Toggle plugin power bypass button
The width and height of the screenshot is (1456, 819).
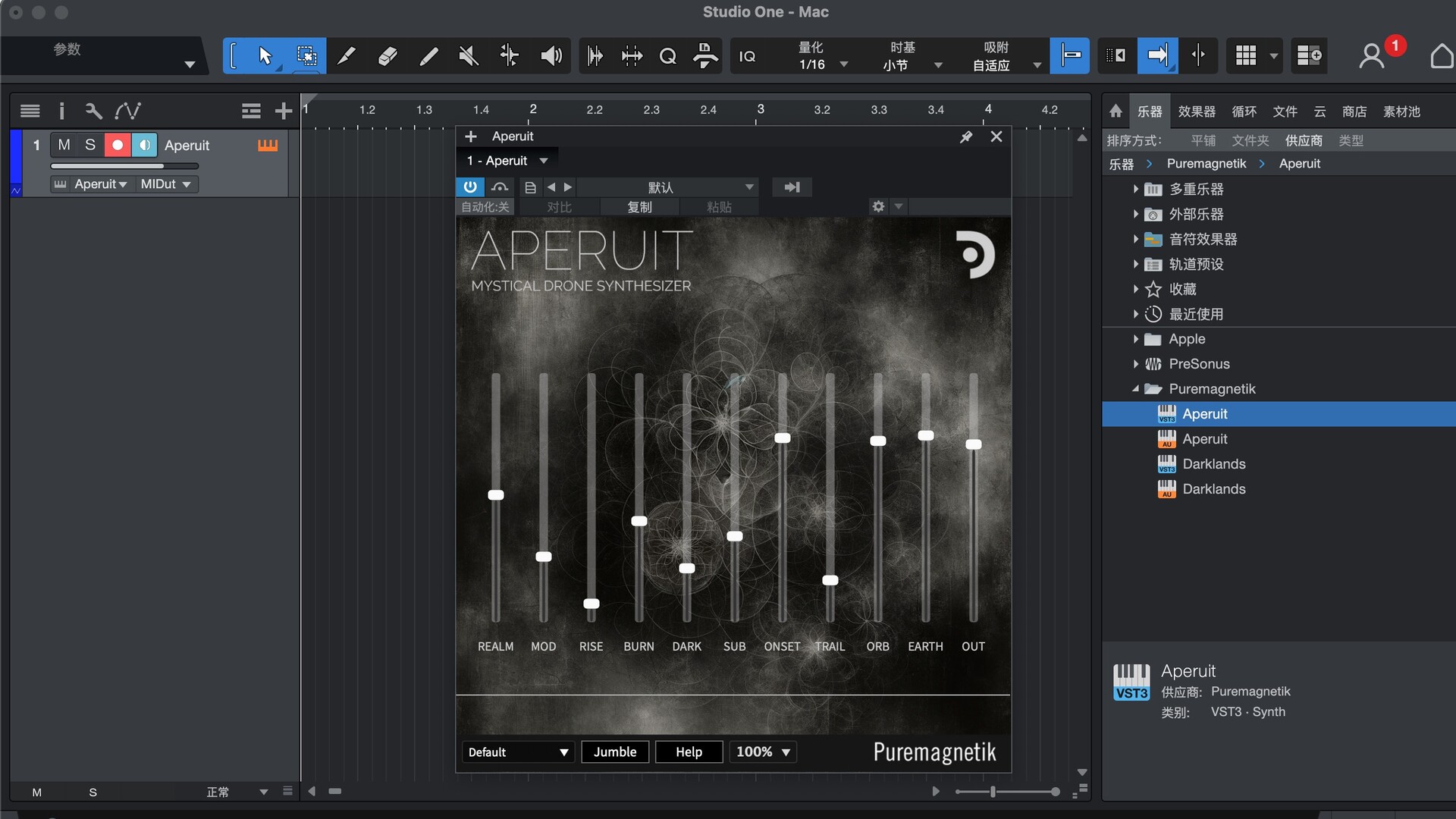pyautogui.click(x=470, y=187)
